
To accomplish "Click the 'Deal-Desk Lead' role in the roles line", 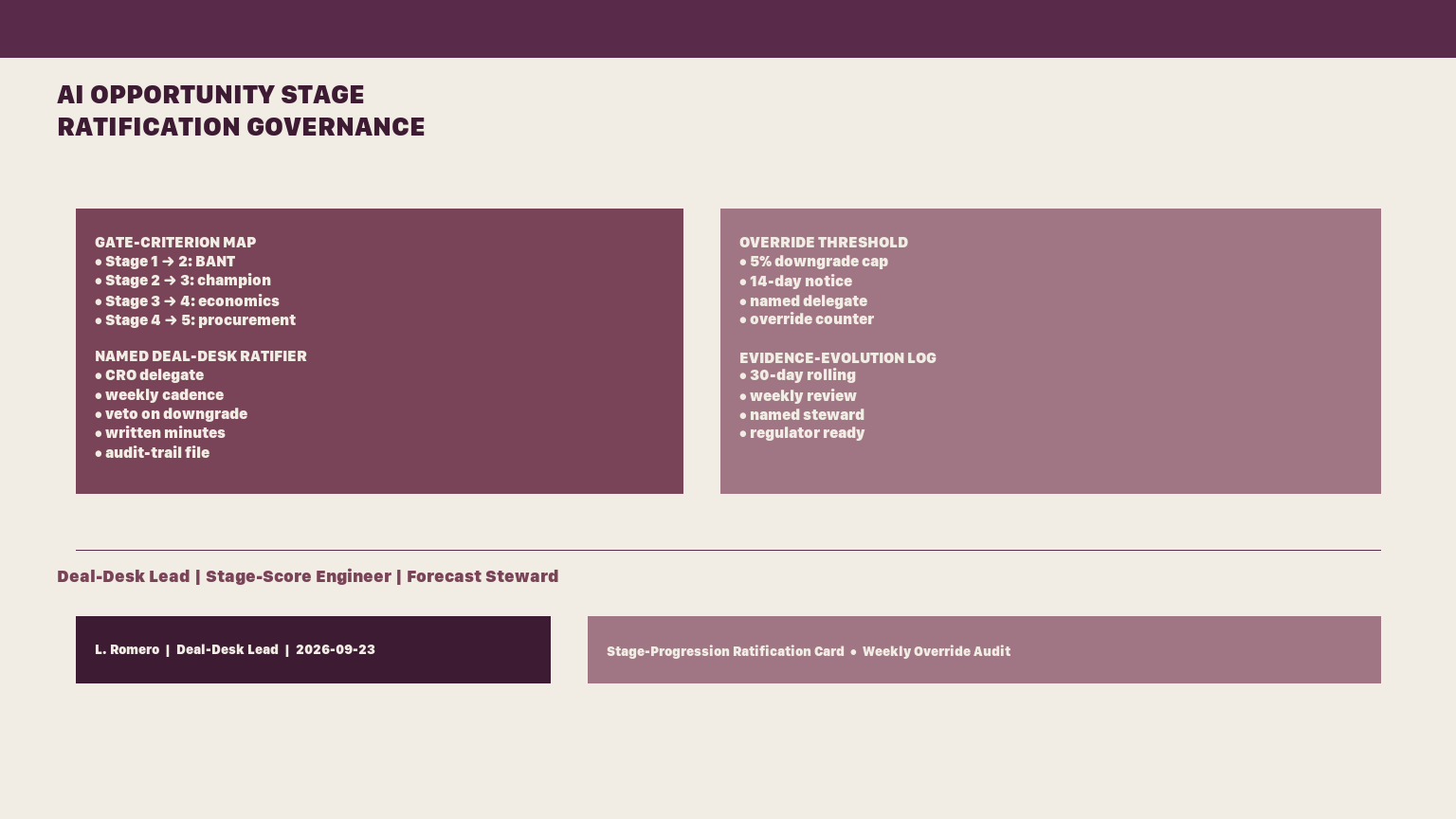I will tap(123, 576).
